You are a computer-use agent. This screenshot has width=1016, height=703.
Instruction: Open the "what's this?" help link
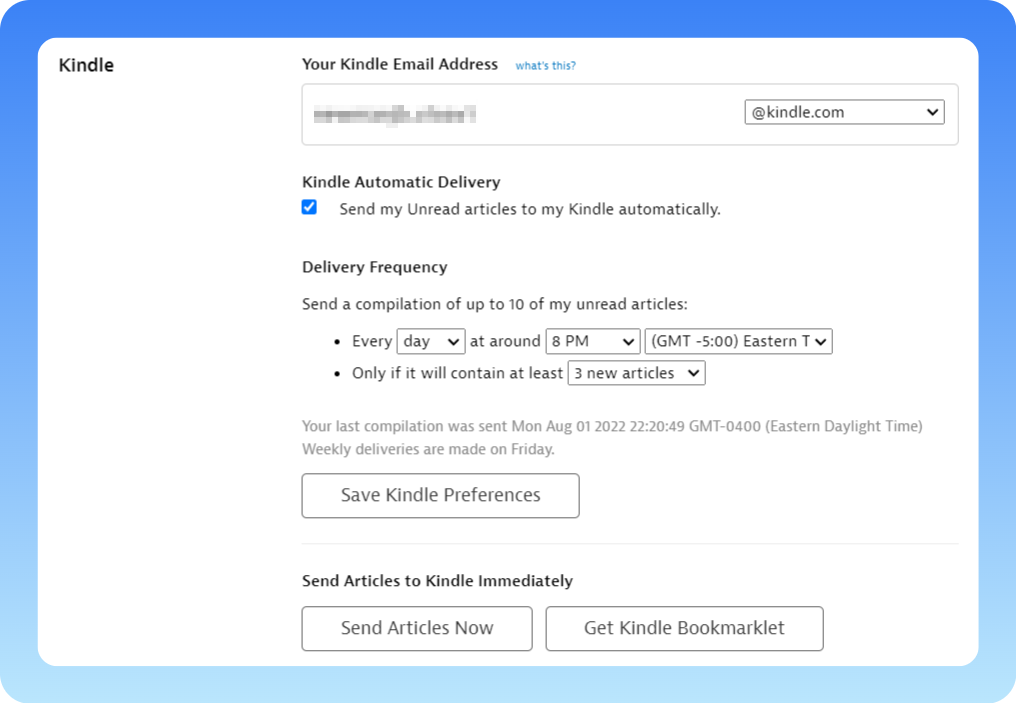pos(545,66)
